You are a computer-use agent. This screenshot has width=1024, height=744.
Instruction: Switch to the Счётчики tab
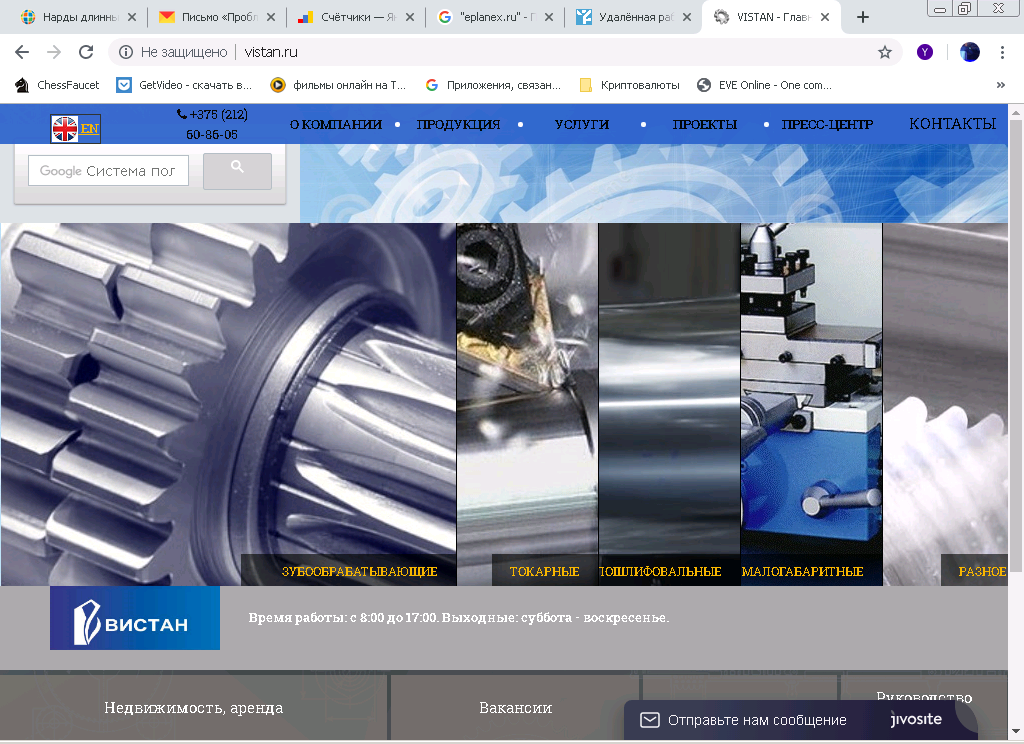[x=353, y=17]
